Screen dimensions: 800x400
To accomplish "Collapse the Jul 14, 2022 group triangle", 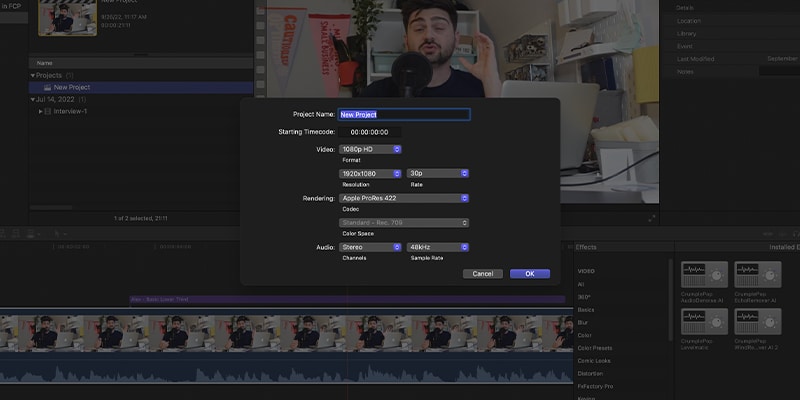I will (x=33, y=99).
